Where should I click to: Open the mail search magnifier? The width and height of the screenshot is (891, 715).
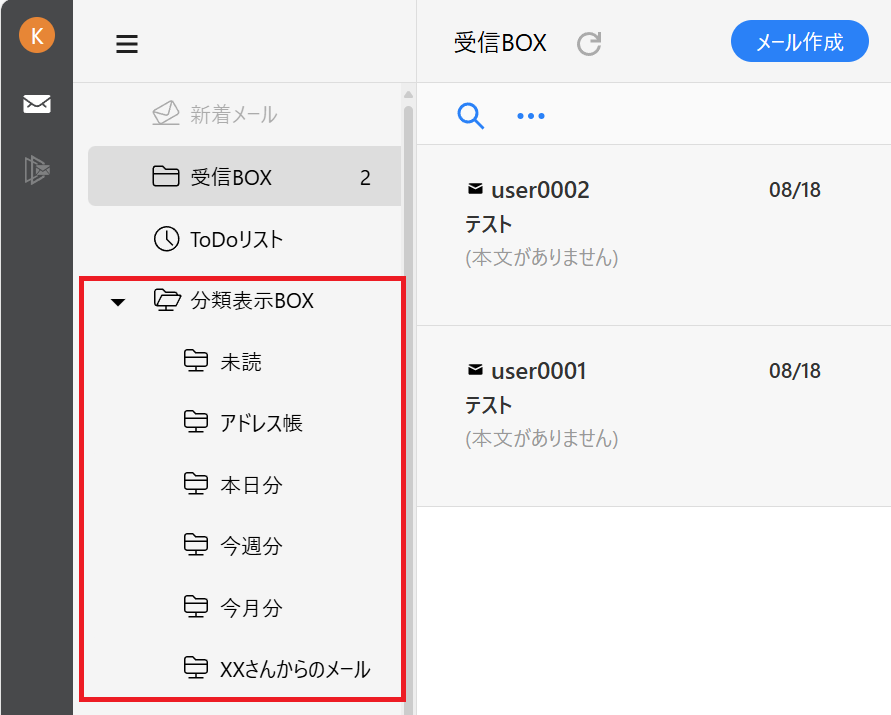(471, 116)
